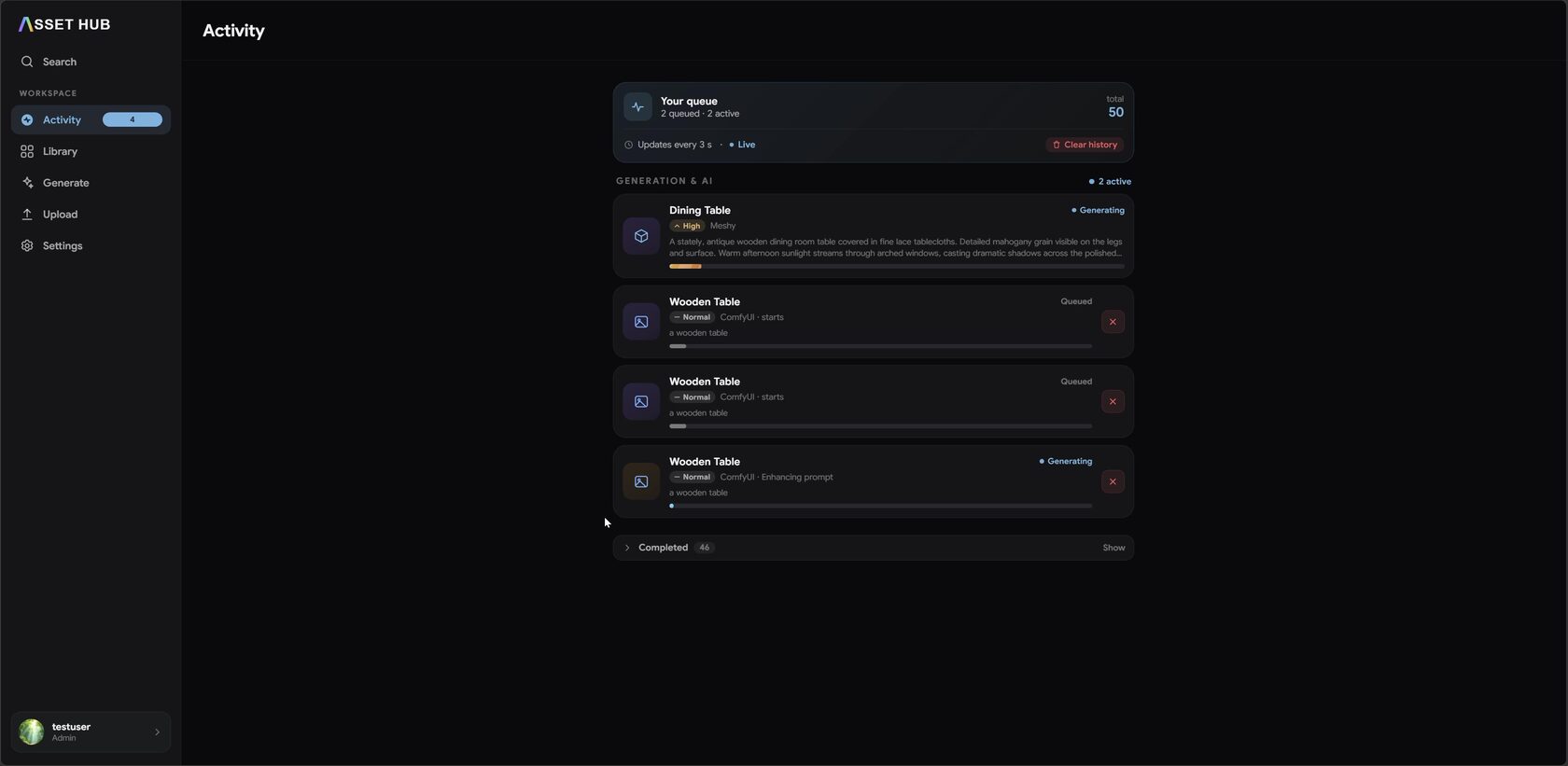
Task: Click the Search magnifier icon
Action: pyautogui.click(x=27, y=62)
